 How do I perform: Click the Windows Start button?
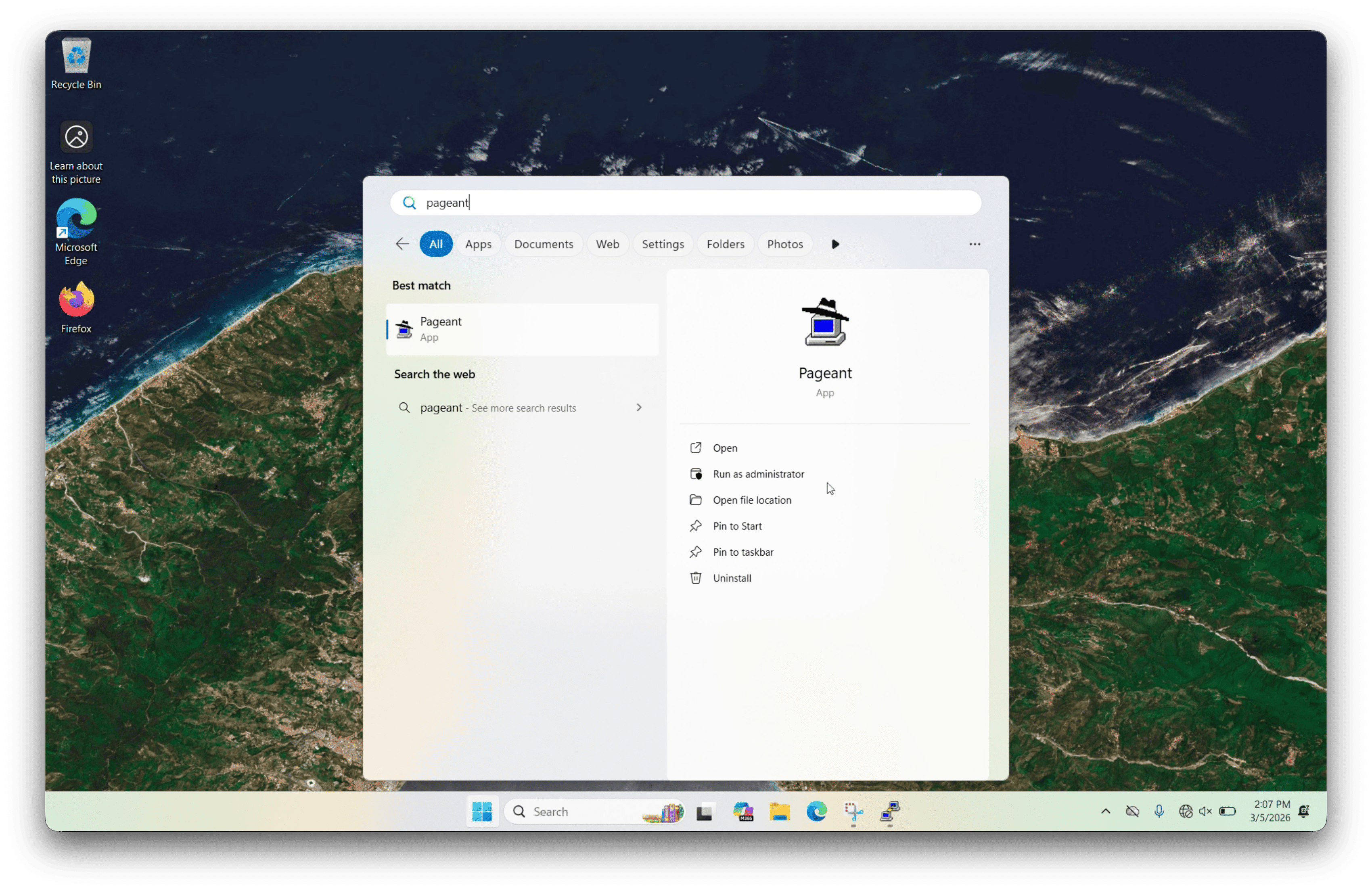coord(482,812)
